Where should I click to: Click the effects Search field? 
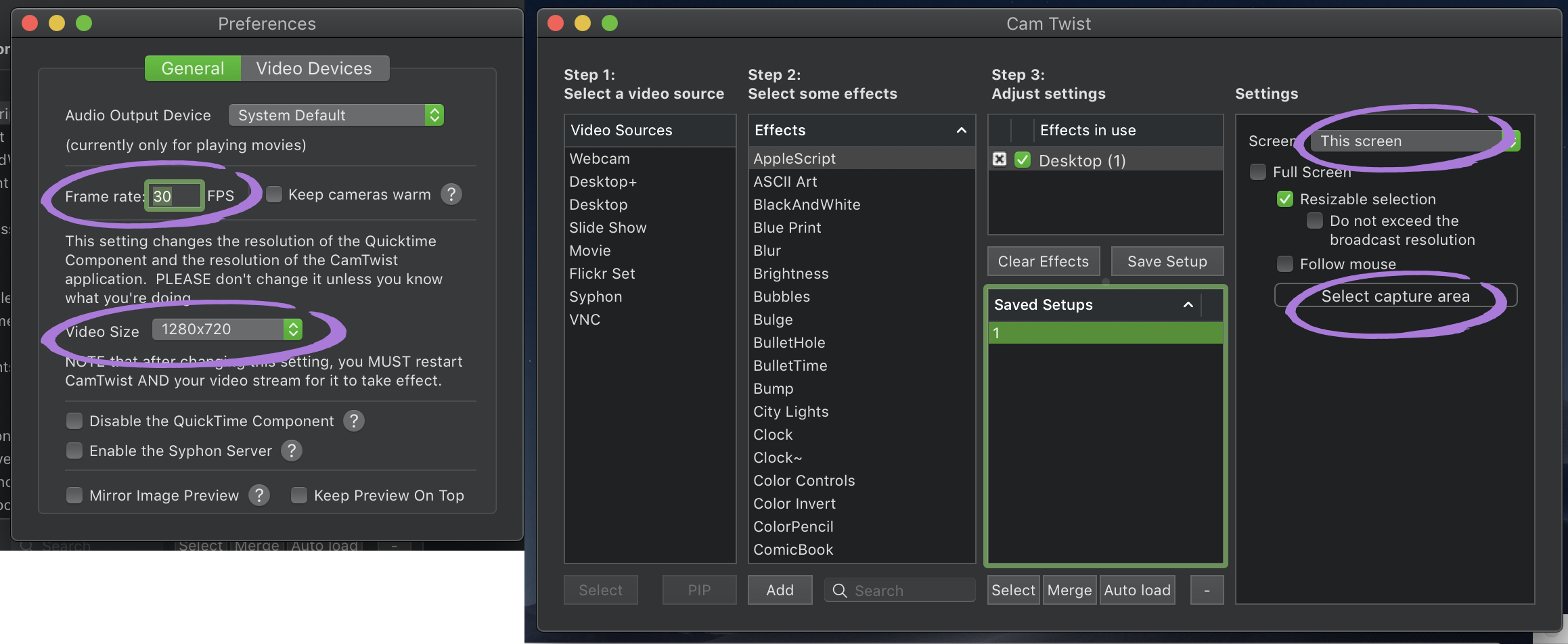click(900, 591)
